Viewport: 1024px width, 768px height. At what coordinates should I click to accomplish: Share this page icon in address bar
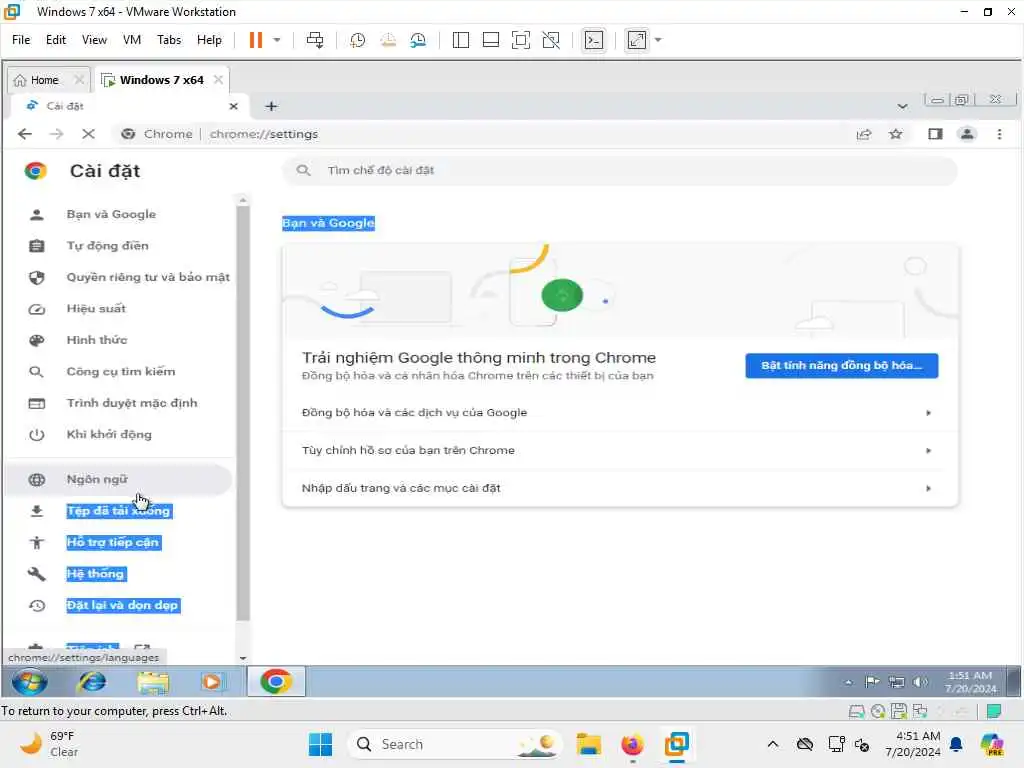[864, 134]
